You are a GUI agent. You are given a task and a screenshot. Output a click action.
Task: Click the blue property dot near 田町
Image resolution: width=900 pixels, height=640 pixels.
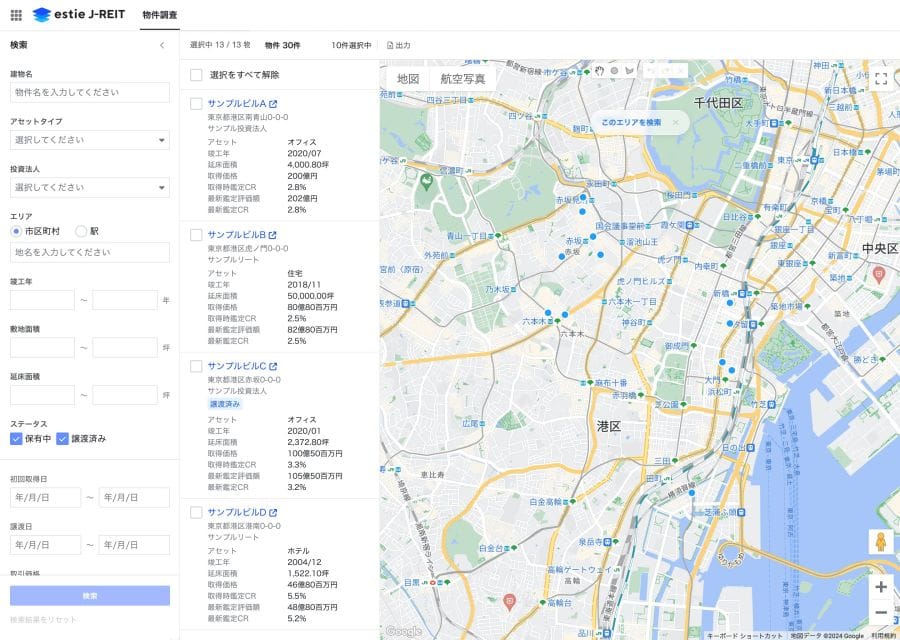pyautogui.click(x=692, y=492)
